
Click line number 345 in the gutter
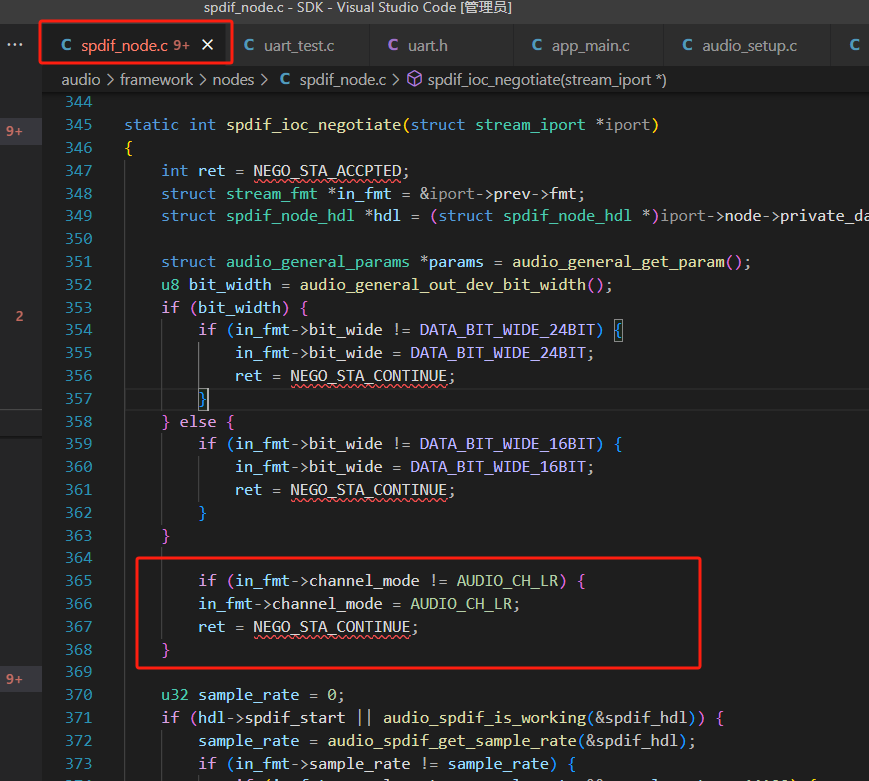coord(79,125)
